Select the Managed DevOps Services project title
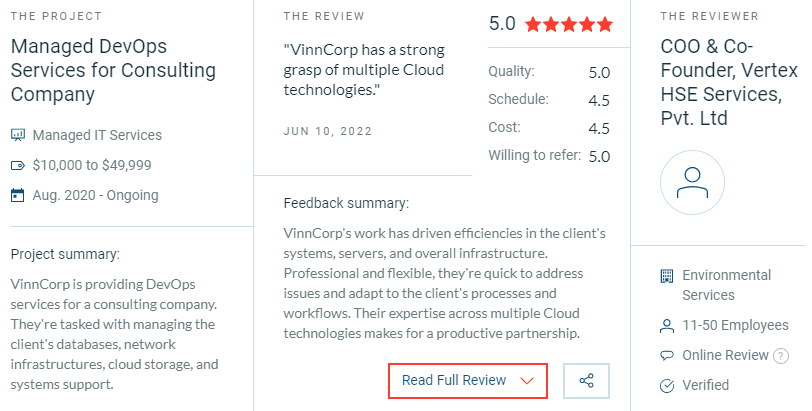 (x=113, y=70)
